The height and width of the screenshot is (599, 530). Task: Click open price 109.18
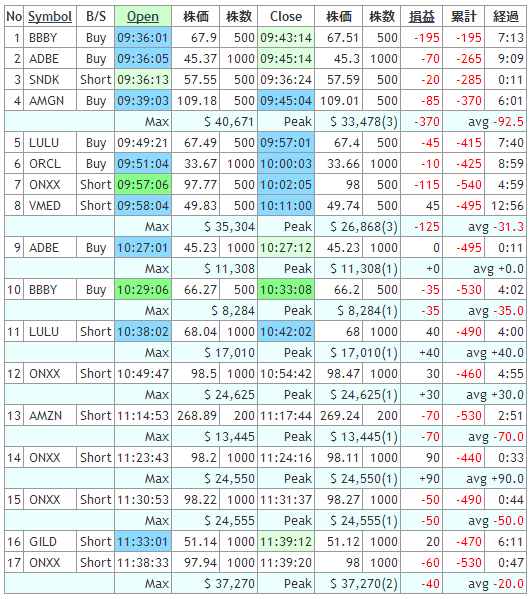[197, 101]
